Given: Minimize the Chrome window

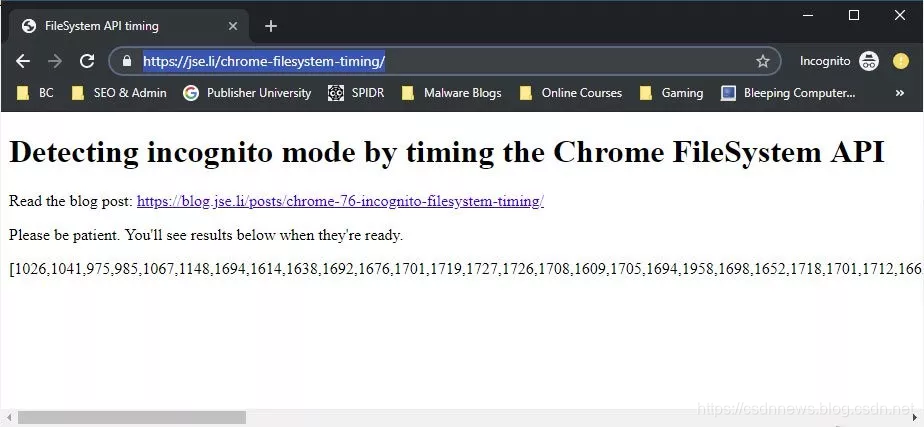Looking at the screenshot, I should 808,15.
